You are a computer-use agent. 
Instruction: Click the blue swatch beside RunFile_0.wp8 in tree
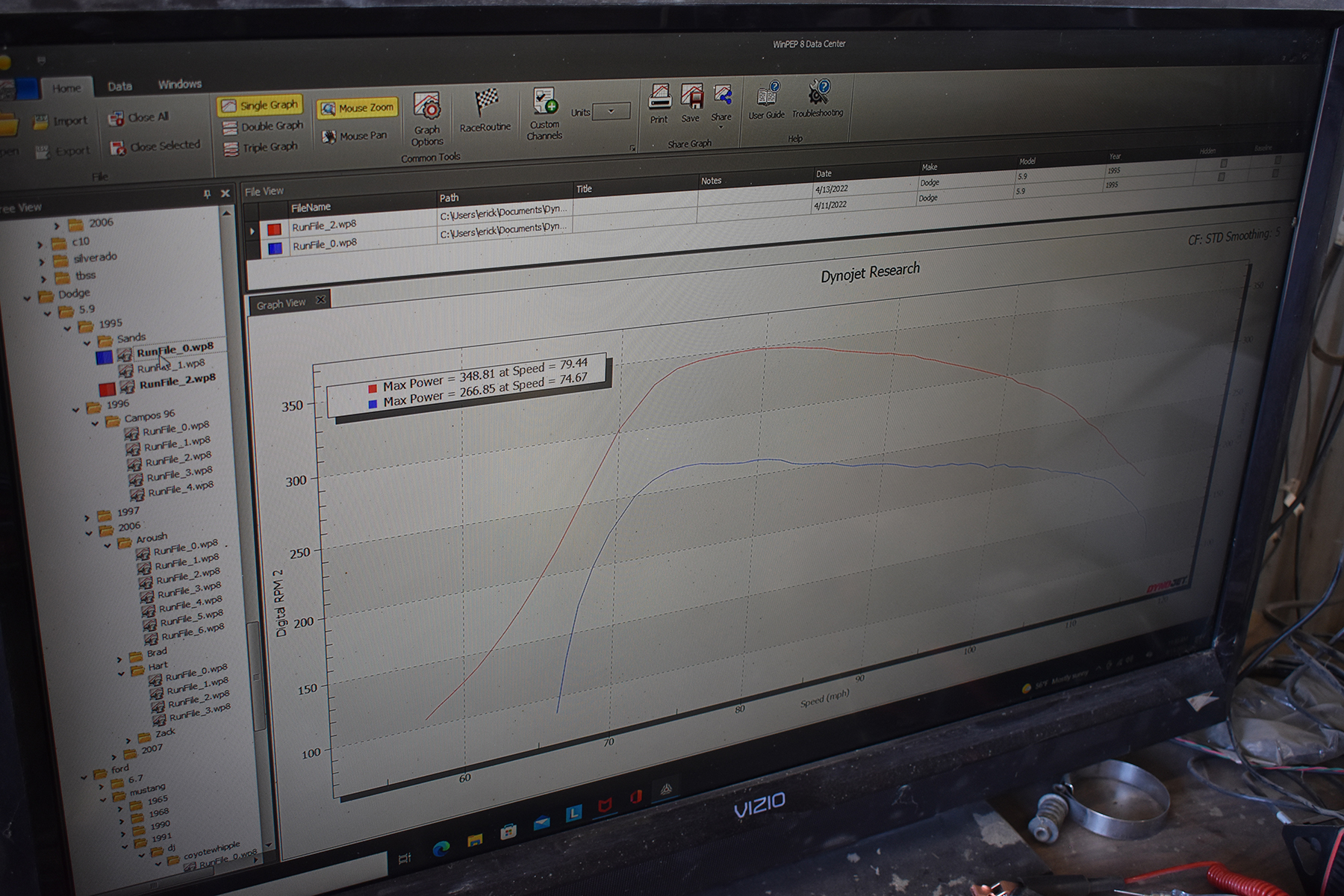(105, 357)
